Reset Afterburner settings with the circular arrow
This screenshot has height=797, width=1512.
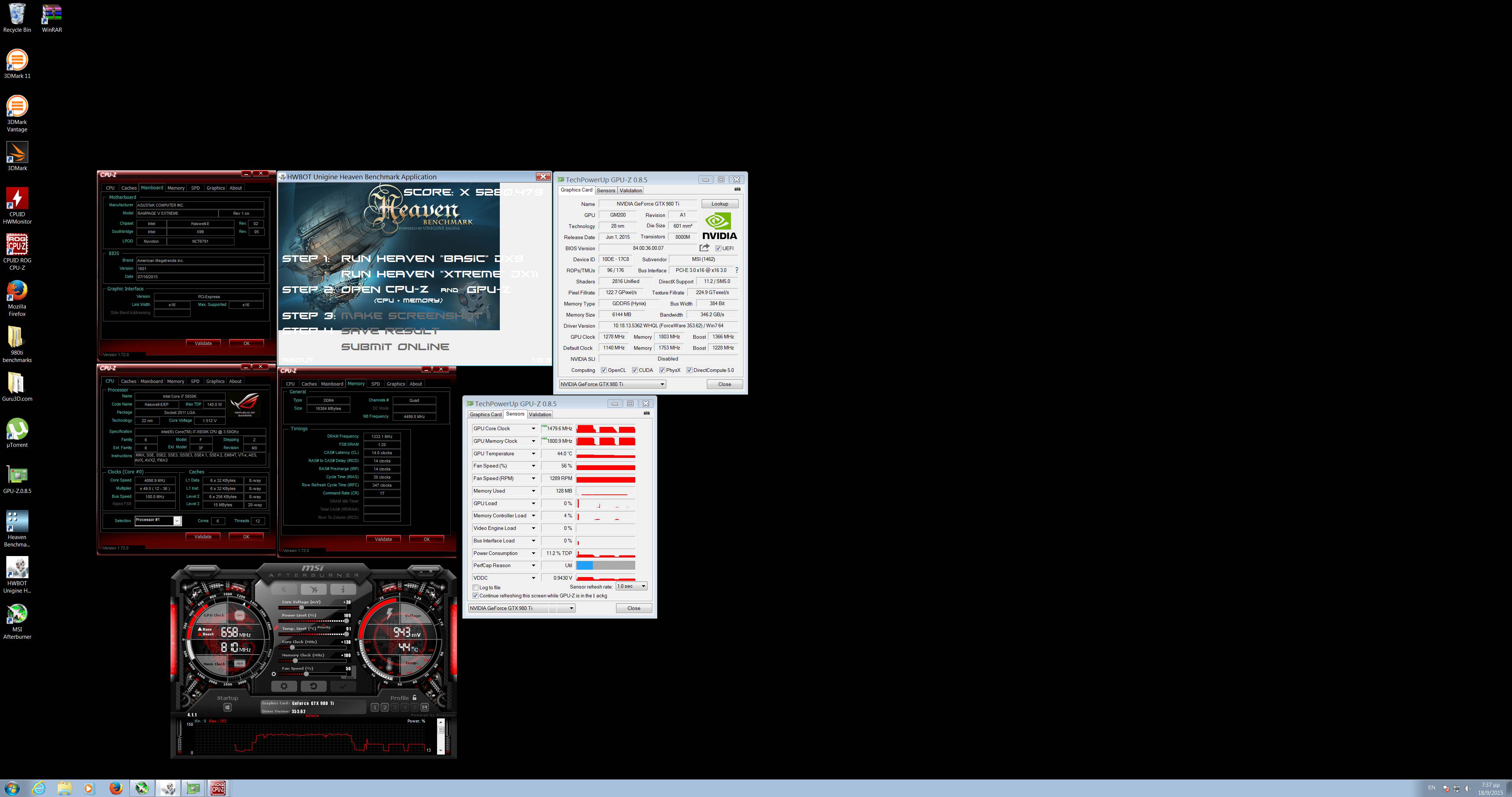click(x=313, y=686)
